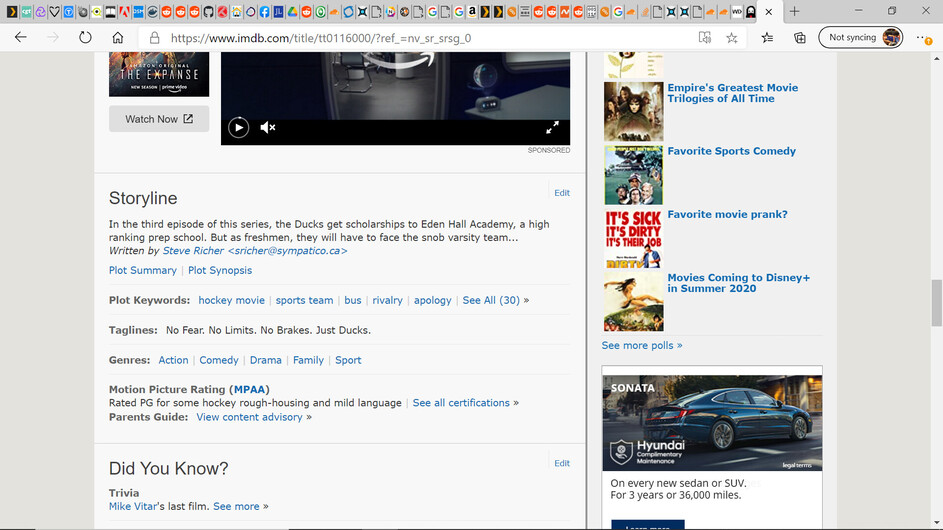Viewport: 943px width, 530px height.
Task: Switch to the WD tab
Action: pyautogui.click(x=737, y=11)
